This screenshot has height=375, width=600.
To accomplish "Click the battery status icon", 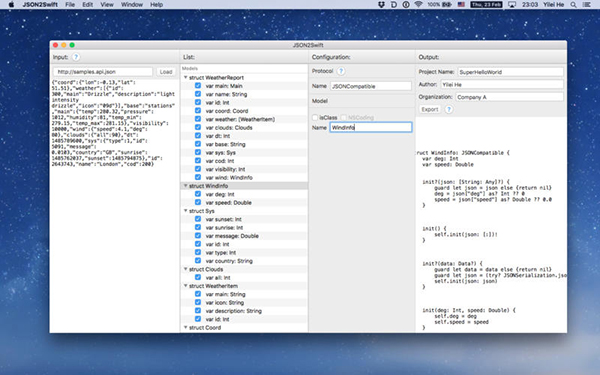I will pyautogui.click(x=447, y=5).
